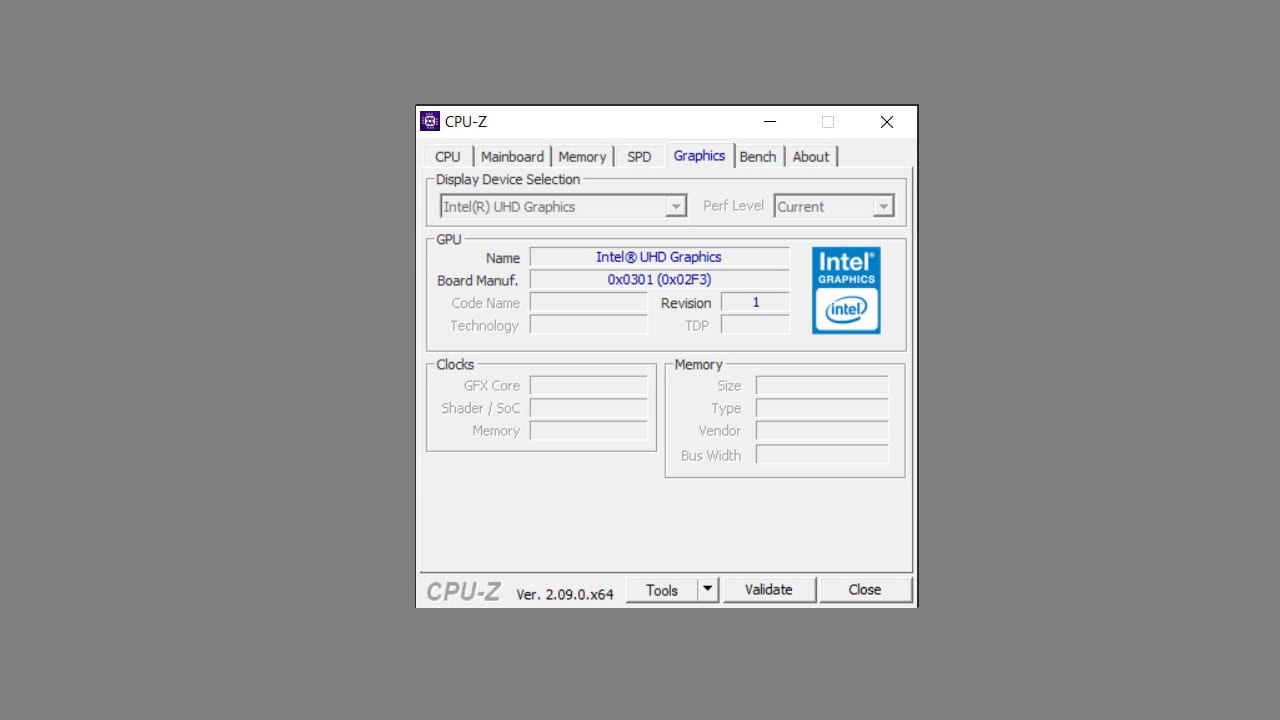Minimize the CPU-Z window
Viewport: 1280px width, 720px height.
point(770,122)
